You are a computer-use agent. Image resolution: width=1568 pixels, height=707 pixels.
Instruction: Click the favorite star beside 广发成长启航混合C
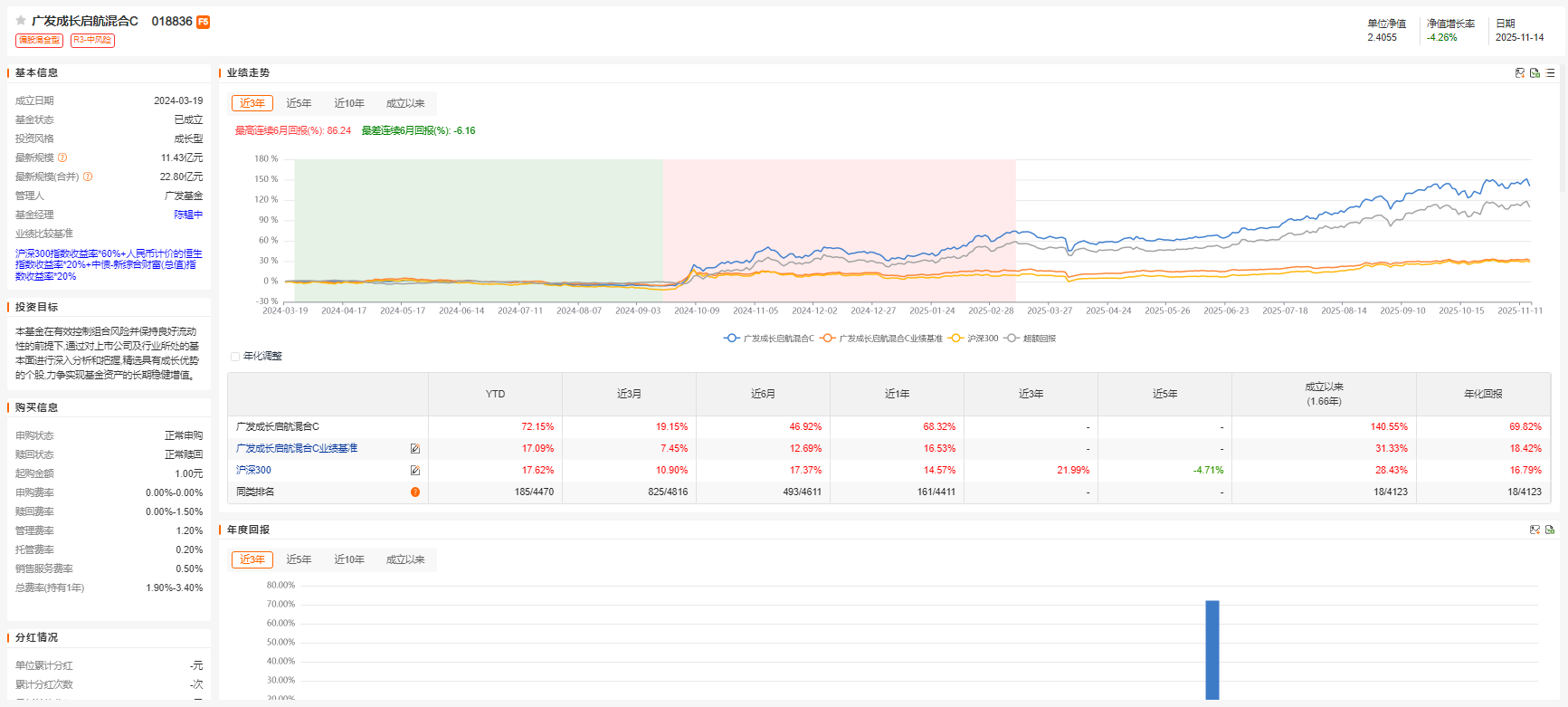[21, 21]
